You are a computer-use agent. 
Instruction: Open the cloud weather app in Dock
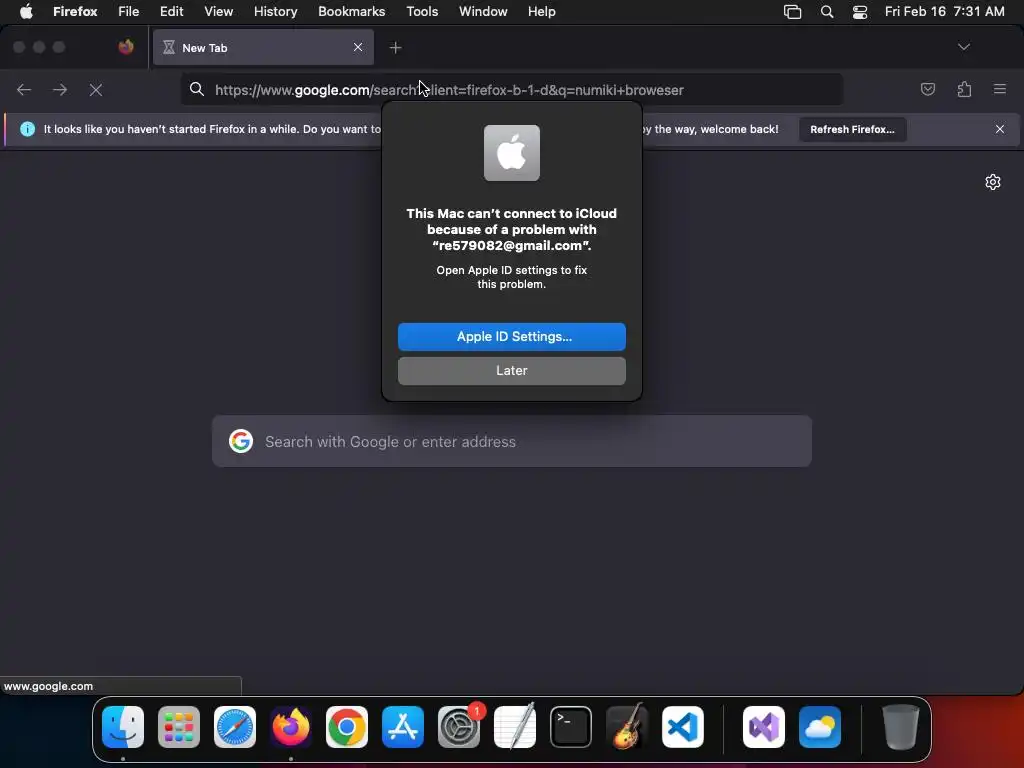[820, 727]
